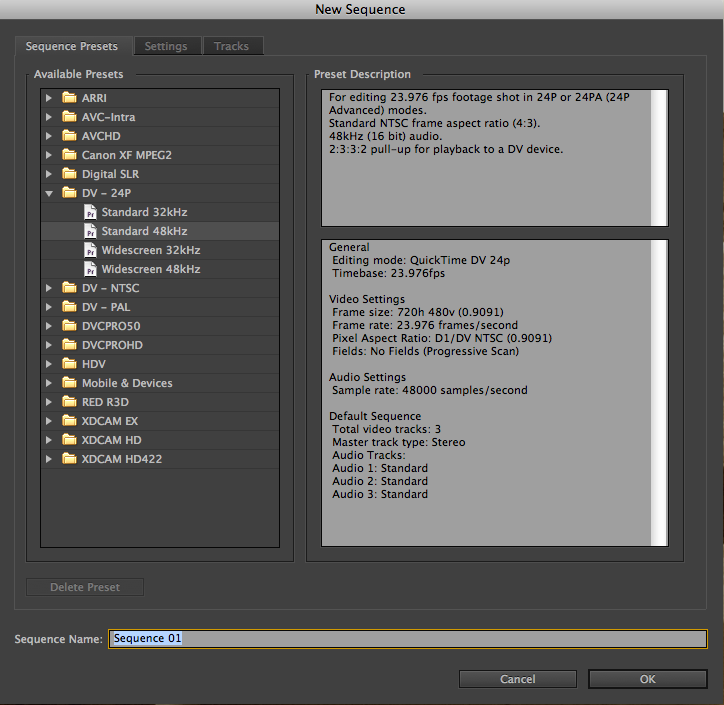Click the AVC-Intra folder name
Screen dimensions: 724x705
109,117
